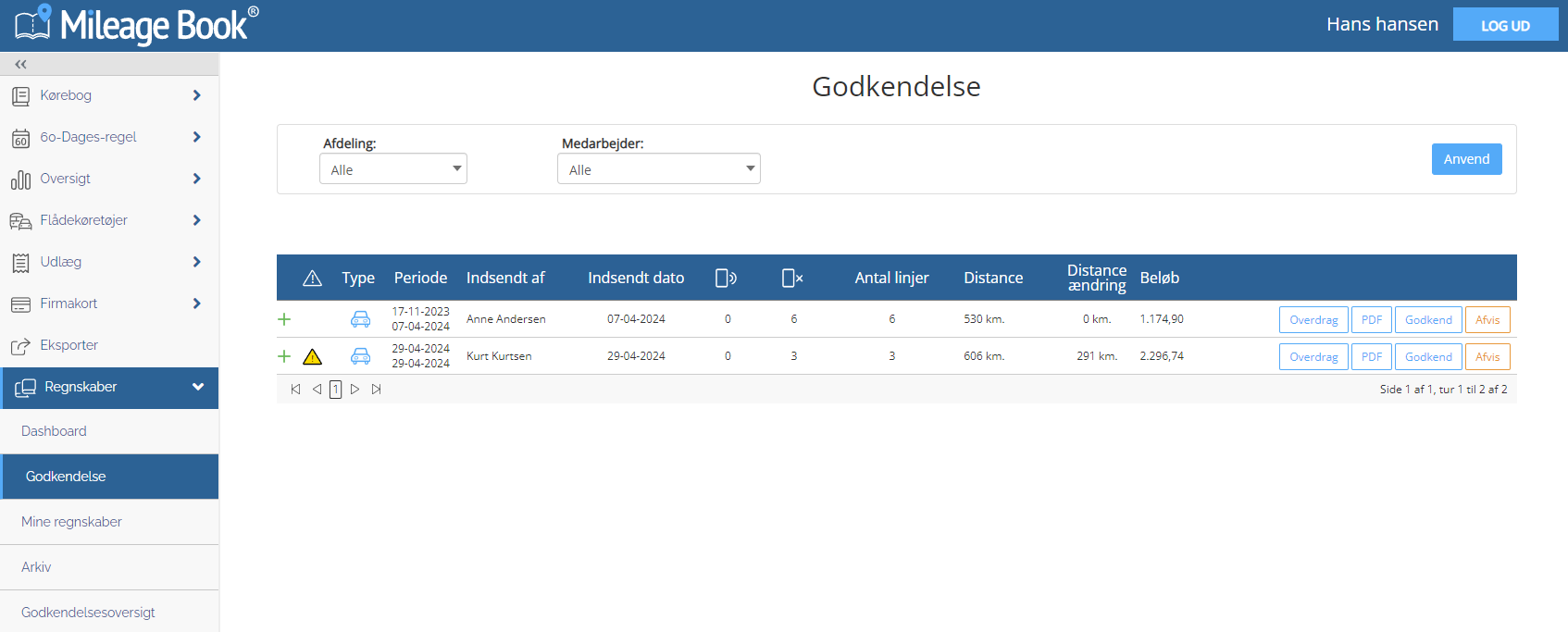Click Hans hansen user name
Screen dimensions: 1568x632
click(x=1382, y=24)
